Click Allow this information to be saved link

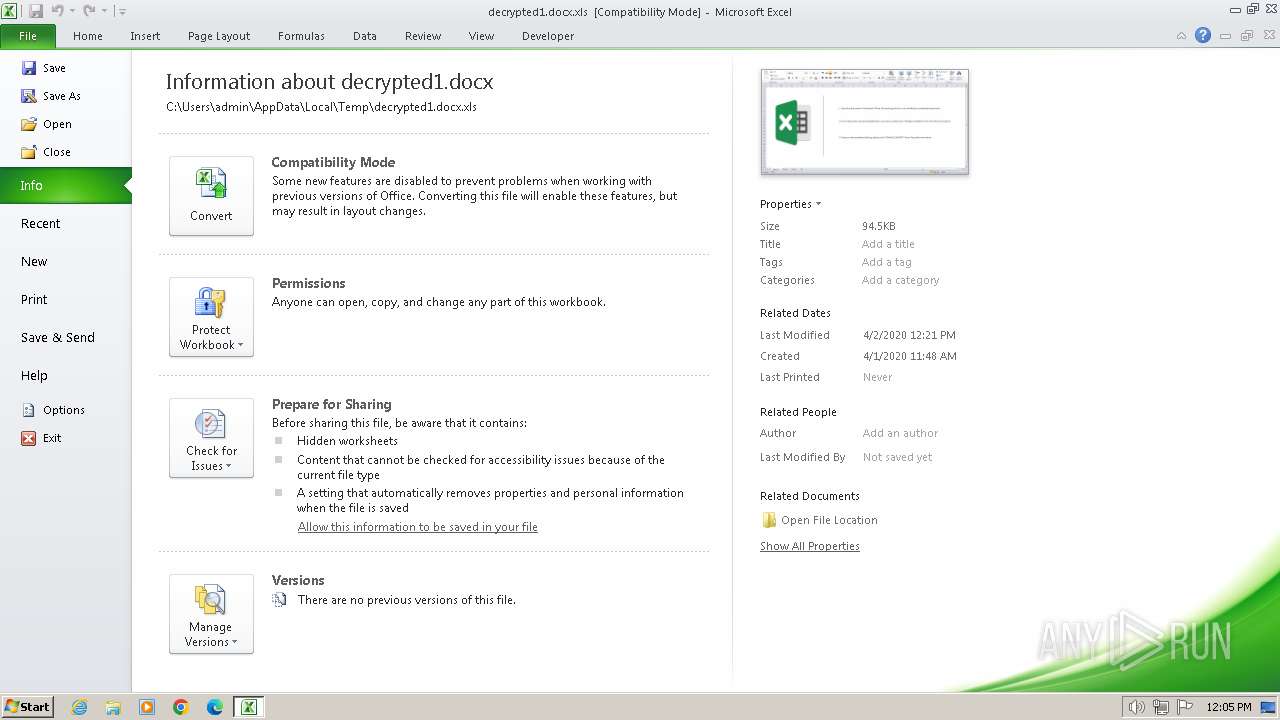[417, 527]
